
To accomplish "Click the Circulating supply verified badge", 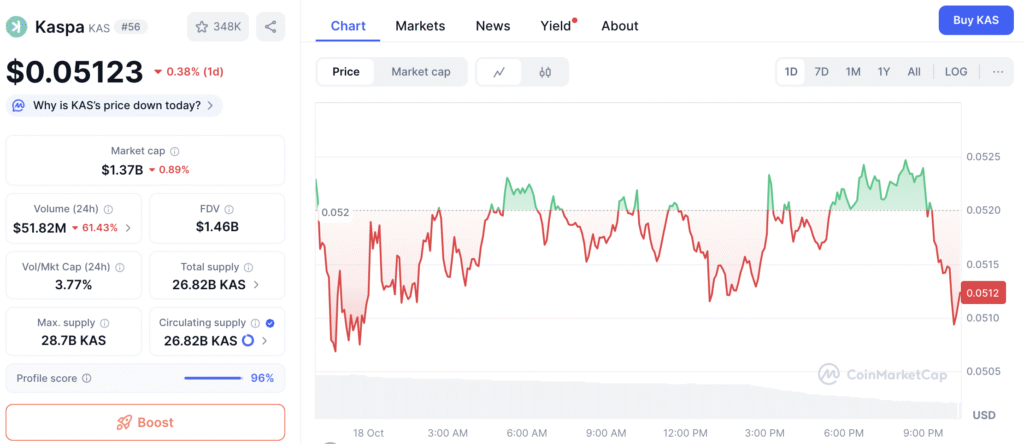I will pyautogui.click(x=271, y=323).
